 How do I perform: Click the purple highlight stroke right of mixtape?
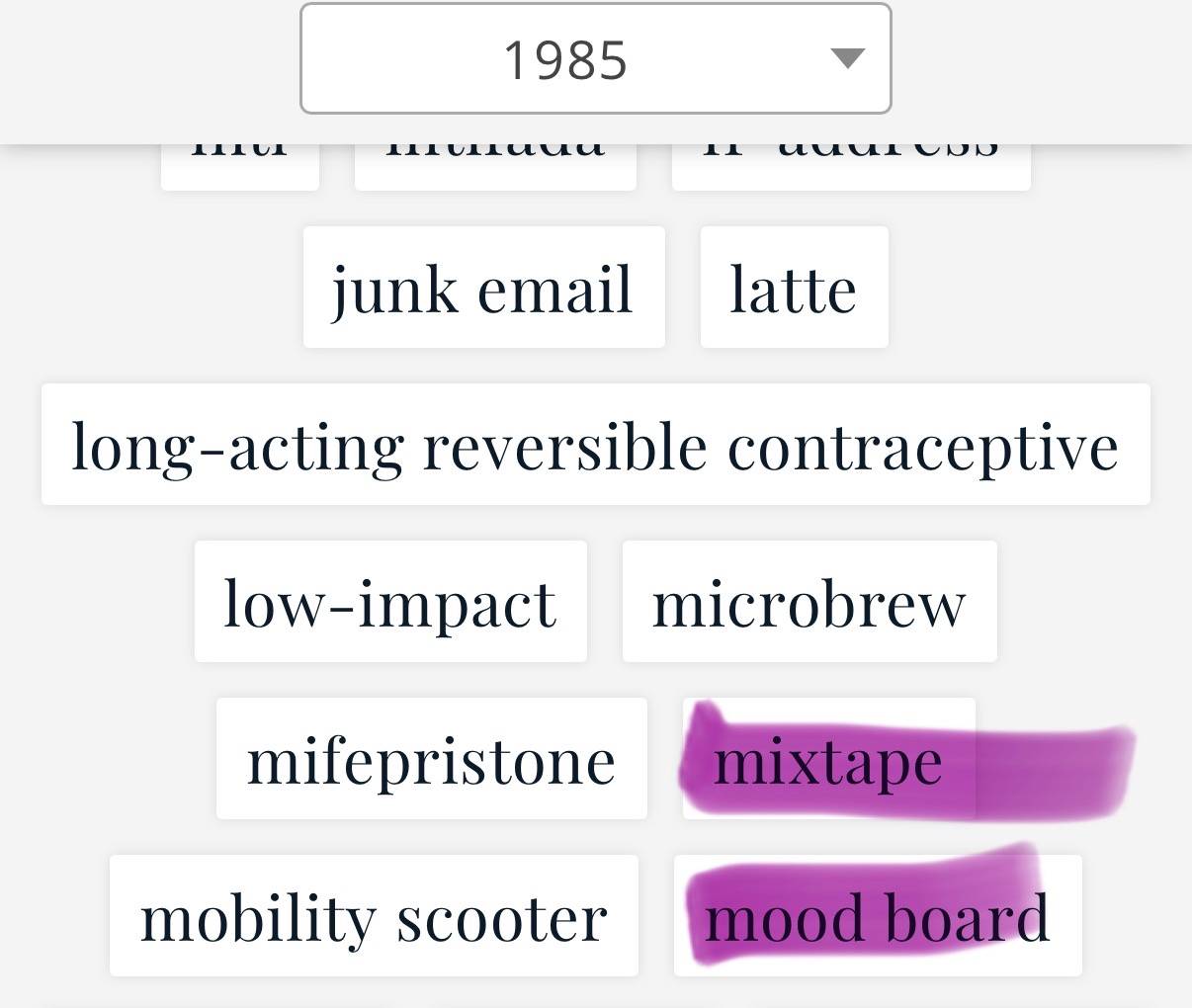pos(1053,769)
